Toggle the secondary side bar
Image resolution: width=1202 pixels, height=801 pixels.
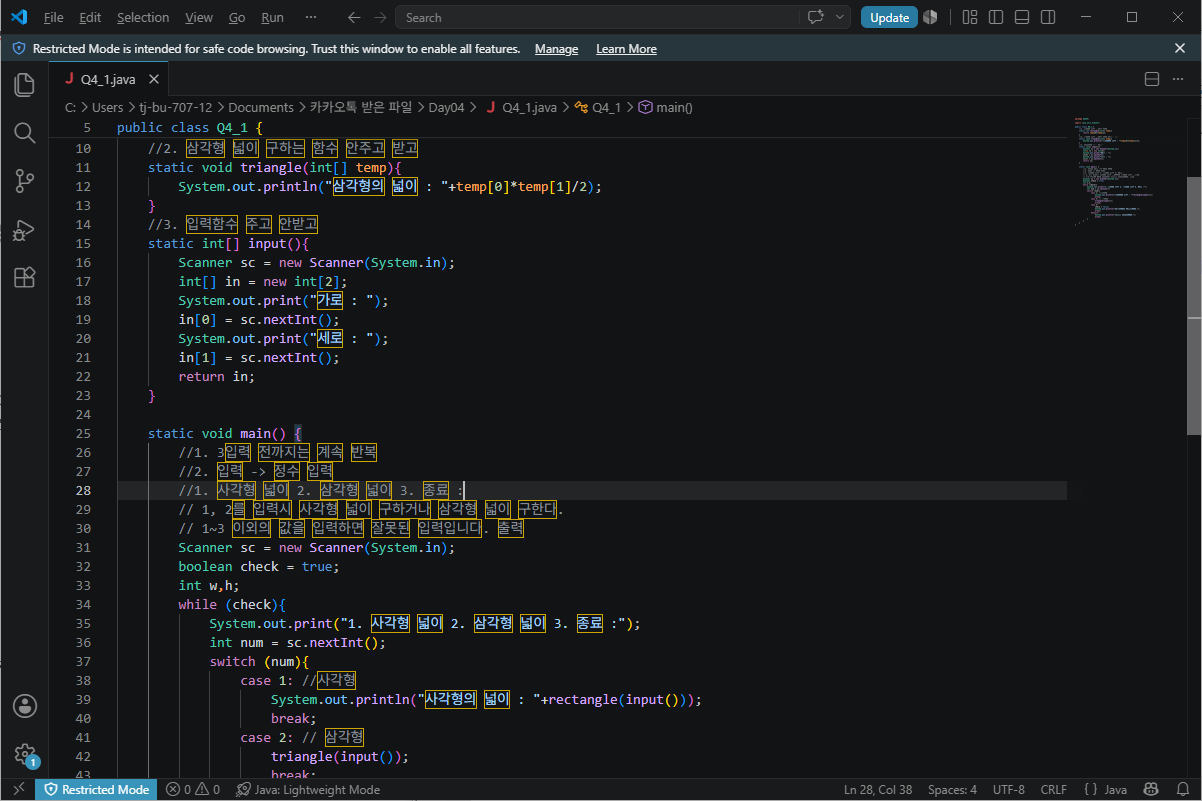(1048, 17)
